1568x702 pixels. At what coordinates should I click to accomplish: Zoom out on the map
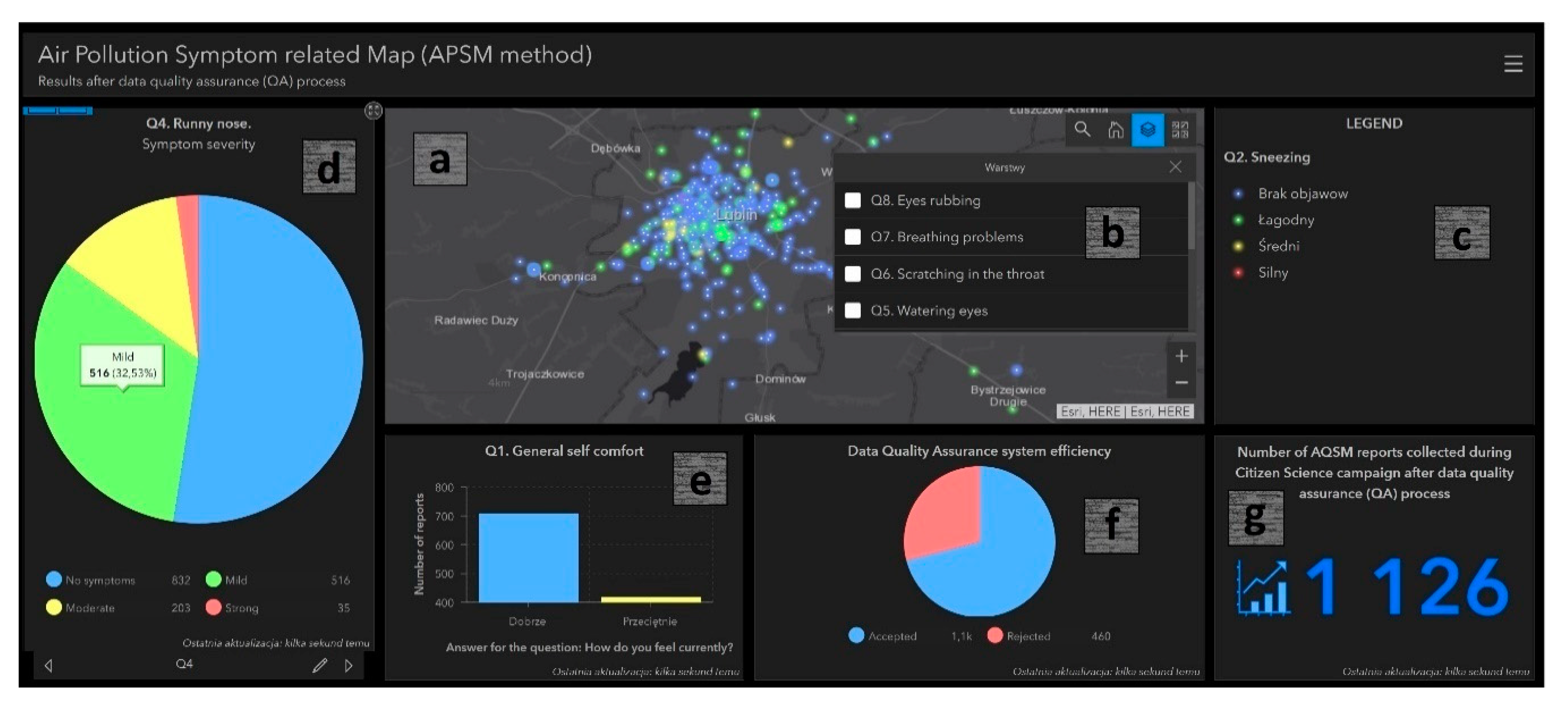[1181, 383]
